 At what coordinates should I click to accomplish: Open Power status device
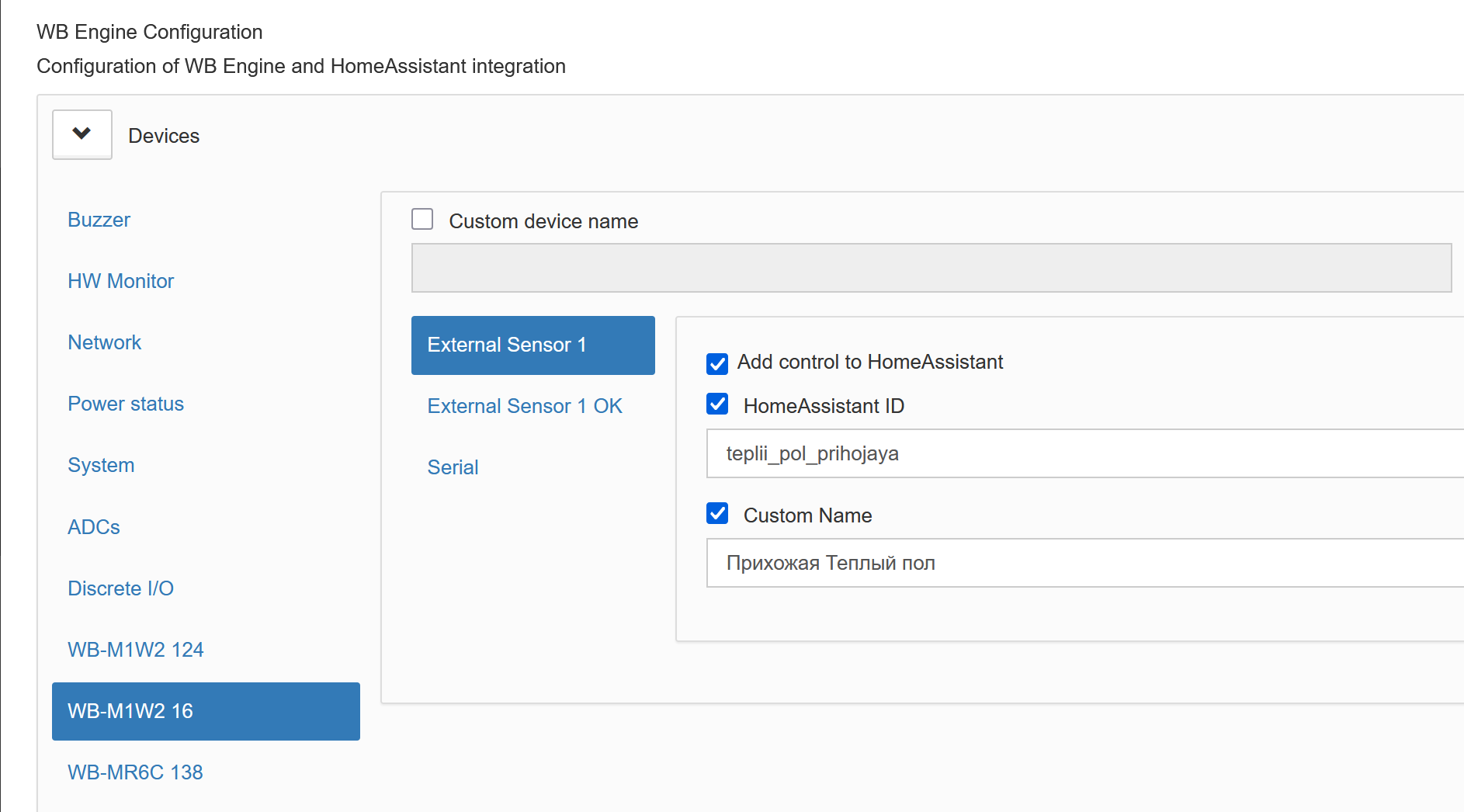click(x=125, y=404)
